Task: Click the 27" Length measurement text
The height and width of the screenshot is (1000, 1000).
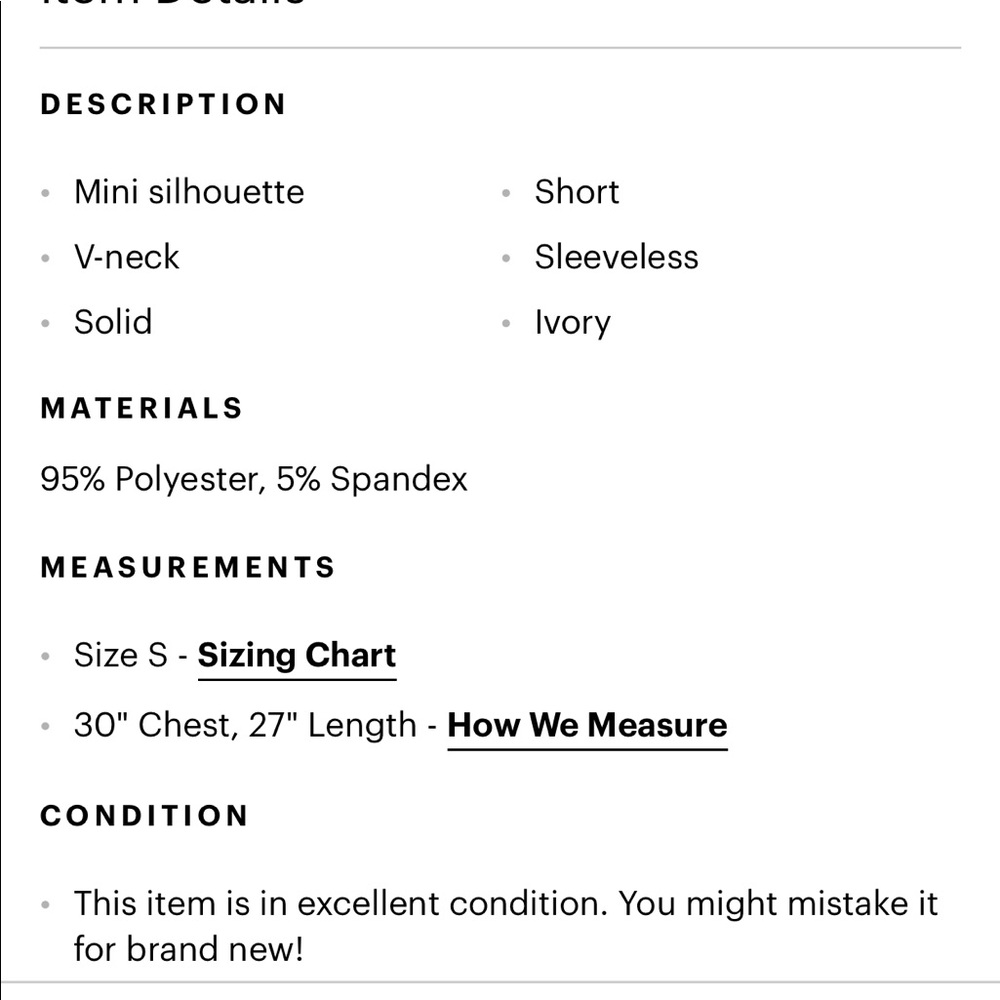Action: 332,725
